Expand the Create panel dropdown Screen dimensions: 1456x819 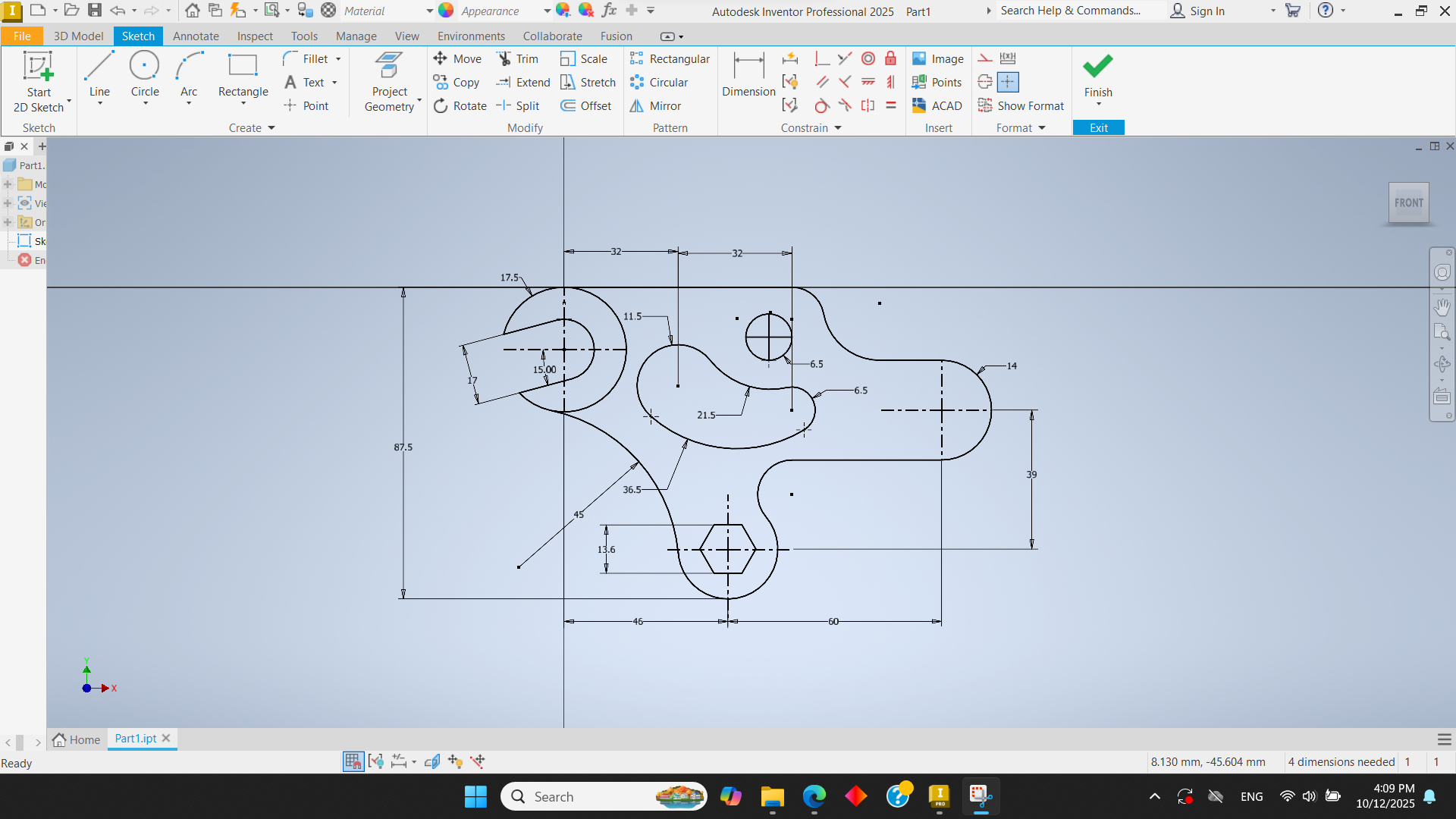point(271,128)
